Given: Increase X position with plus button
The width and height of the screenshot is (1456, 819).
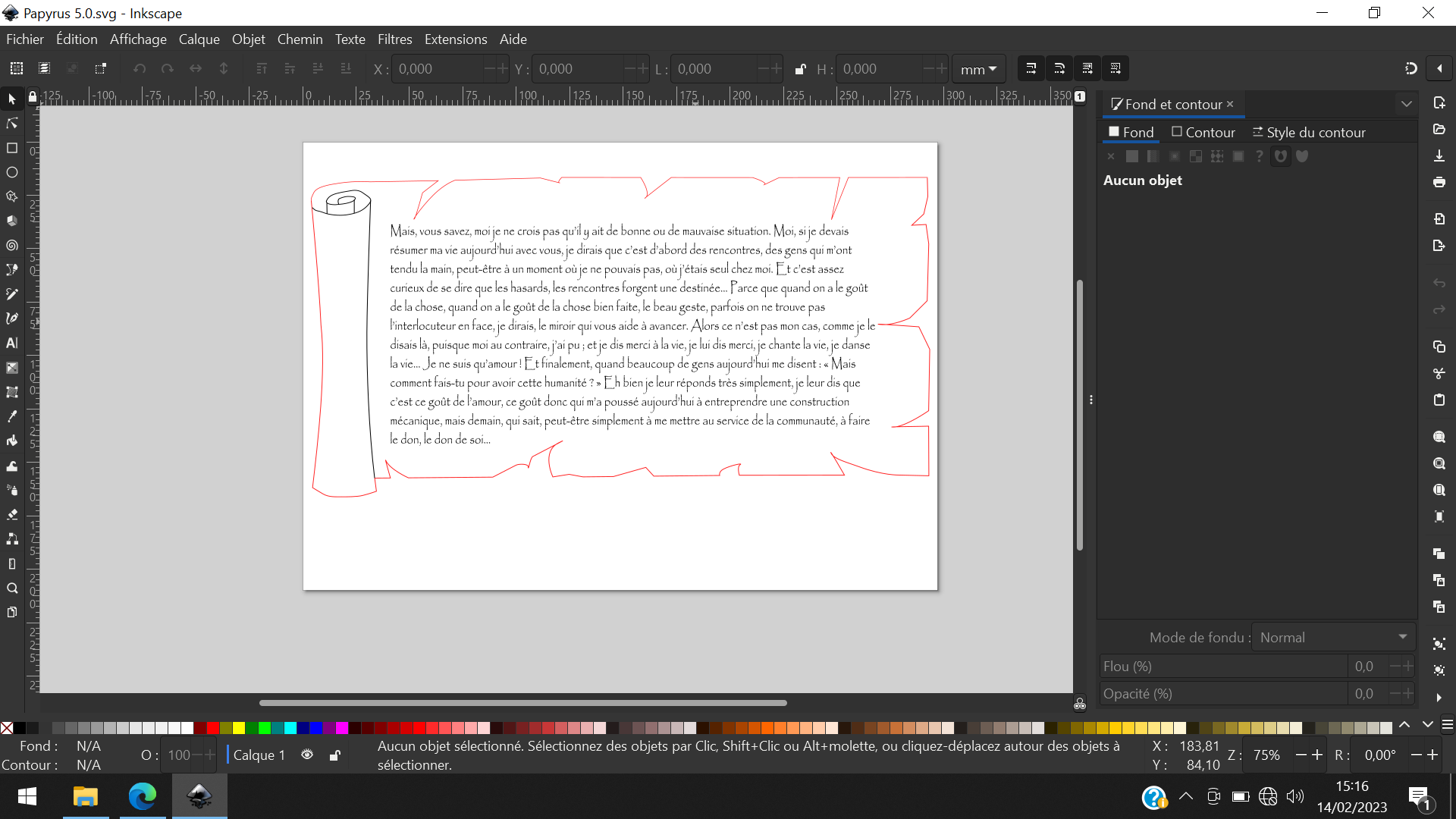Looking at the screenshot, I should pyautogui.click(x=502, y=69).
